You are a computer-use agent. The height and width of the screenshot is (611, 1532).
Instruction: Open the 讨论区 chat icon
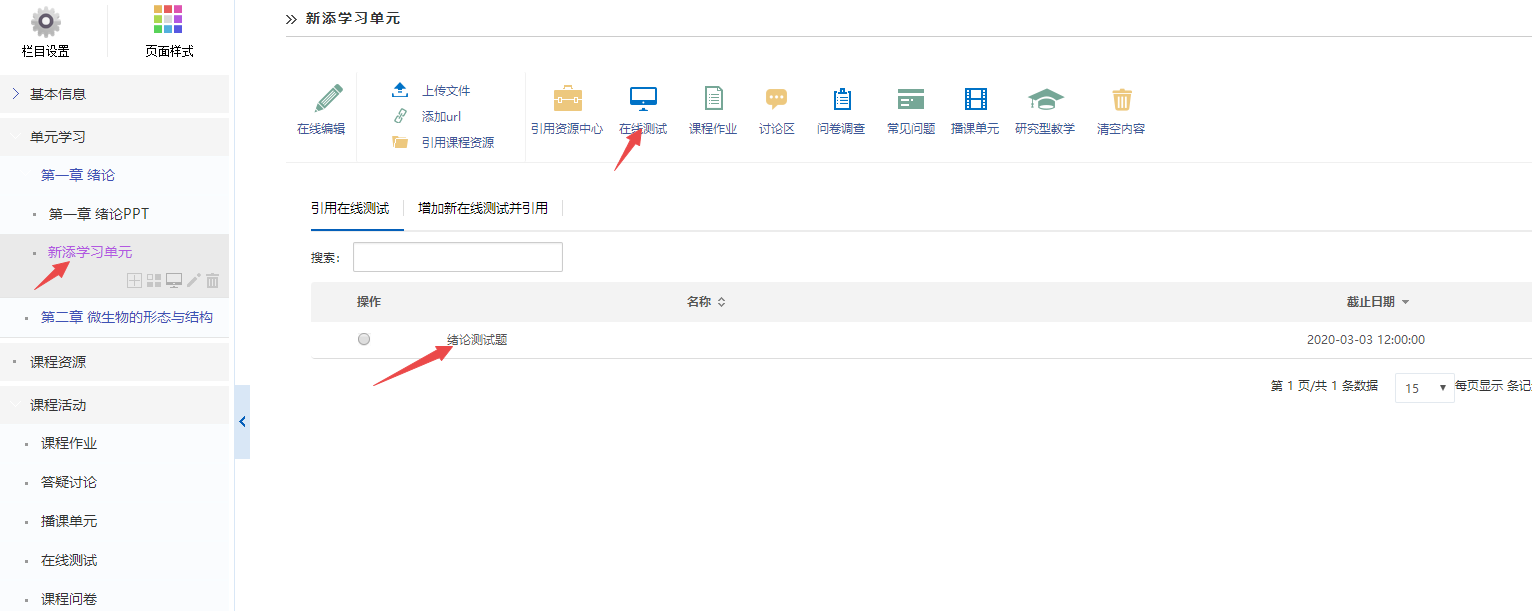click(x=776, y=99)
